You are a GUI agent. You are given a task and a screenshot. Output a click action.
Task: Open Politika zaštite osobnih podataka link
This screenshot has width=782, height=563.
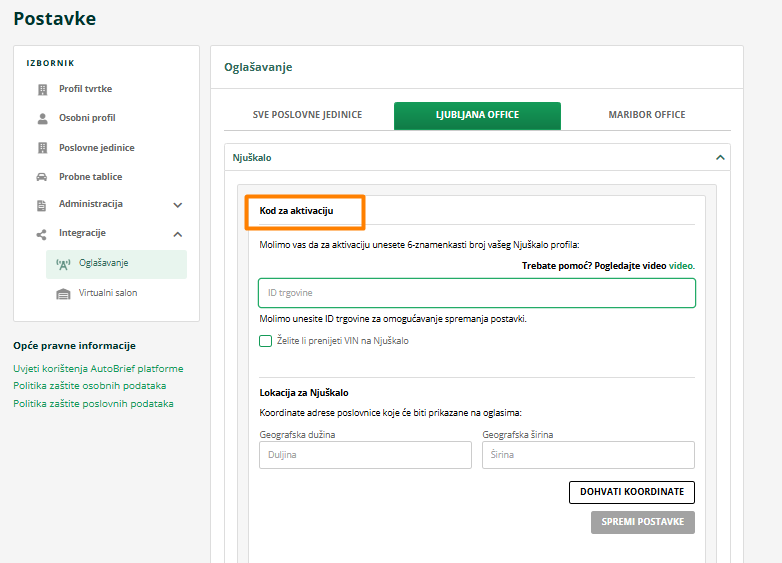click(x=89, y=386)
